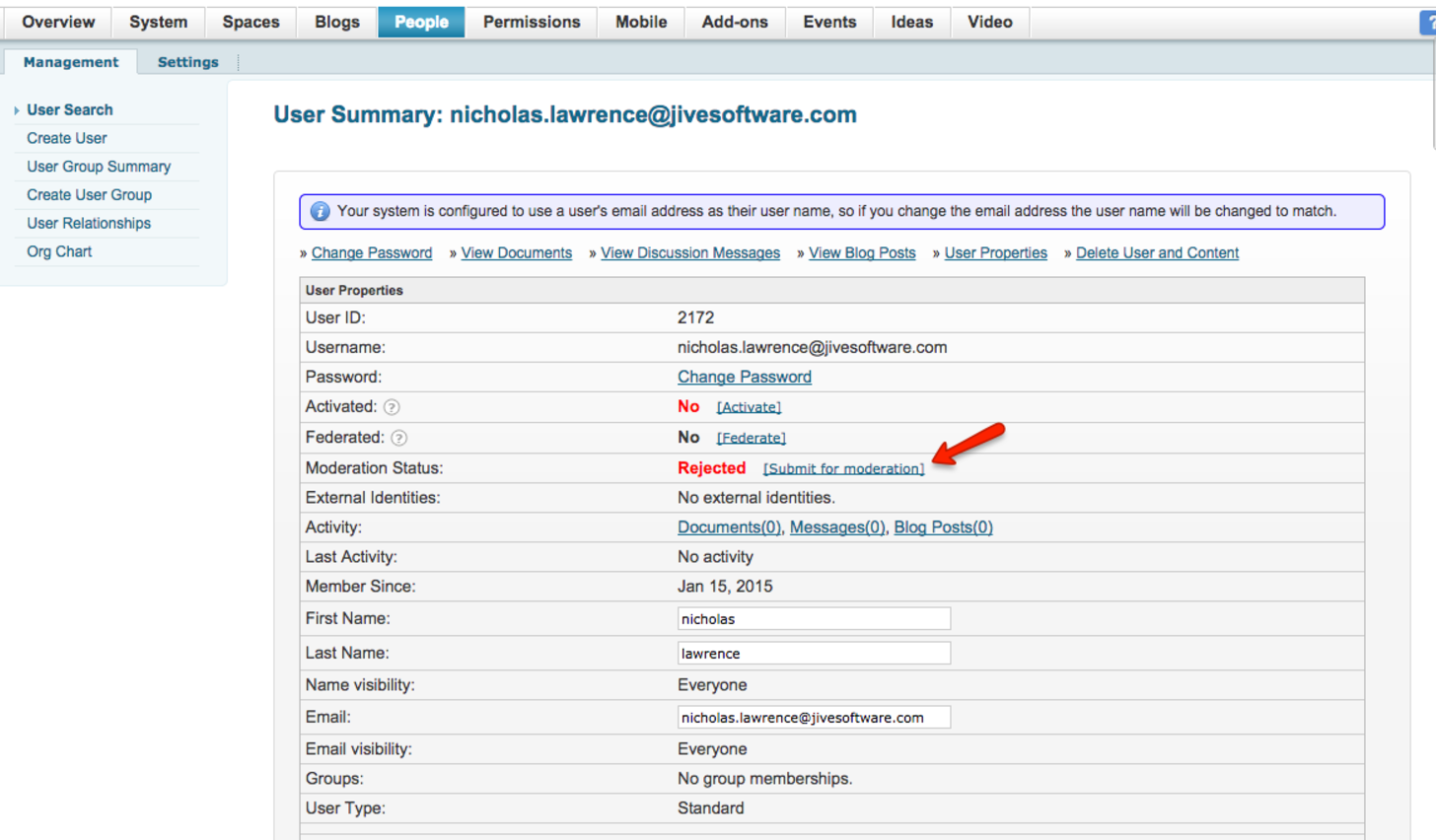
Task: Open the Add-ons tab
Action: (734, 22)
